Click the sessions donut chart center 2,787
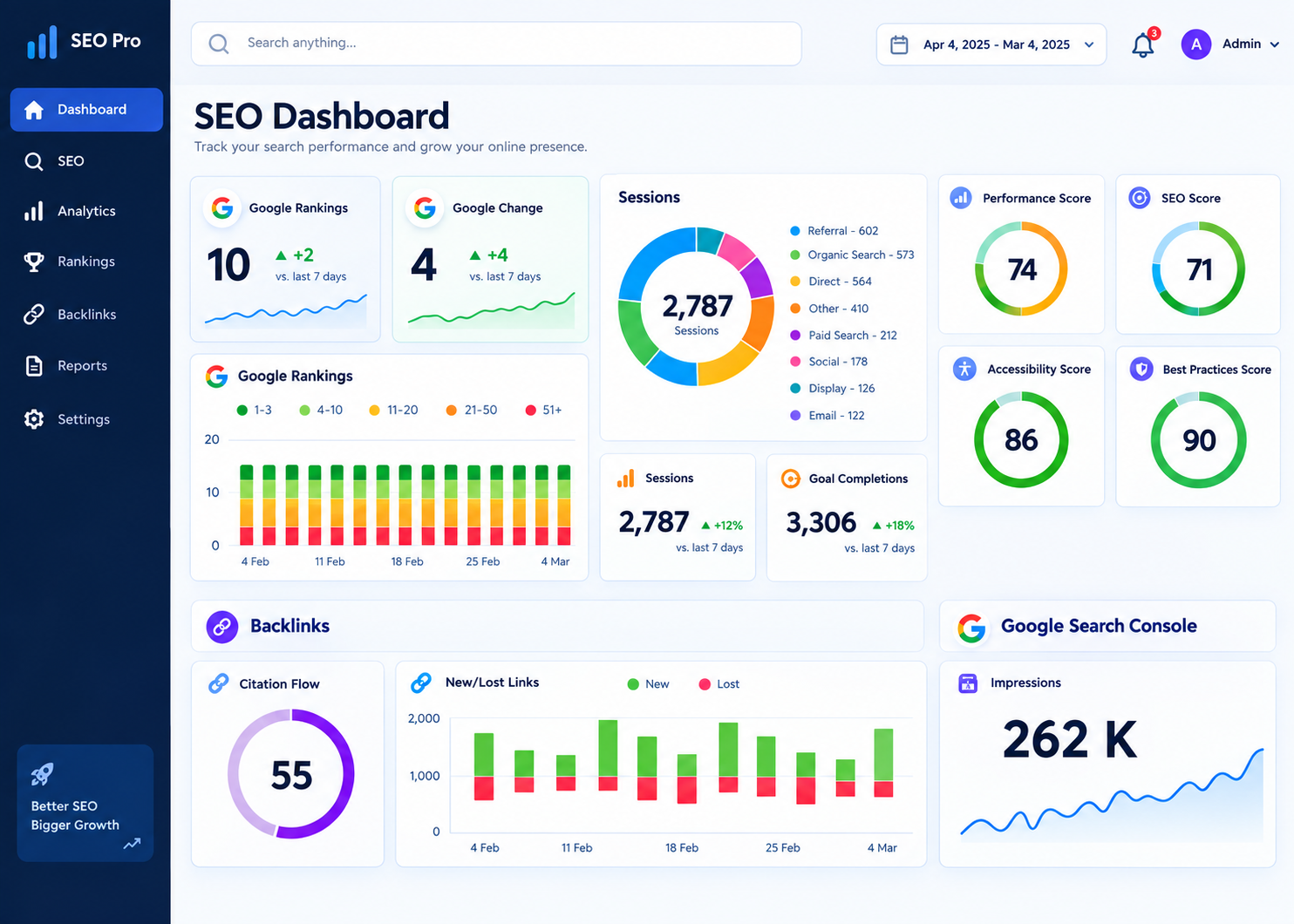This screenshot has height=924, width=1294. click(x=697, y=307)
